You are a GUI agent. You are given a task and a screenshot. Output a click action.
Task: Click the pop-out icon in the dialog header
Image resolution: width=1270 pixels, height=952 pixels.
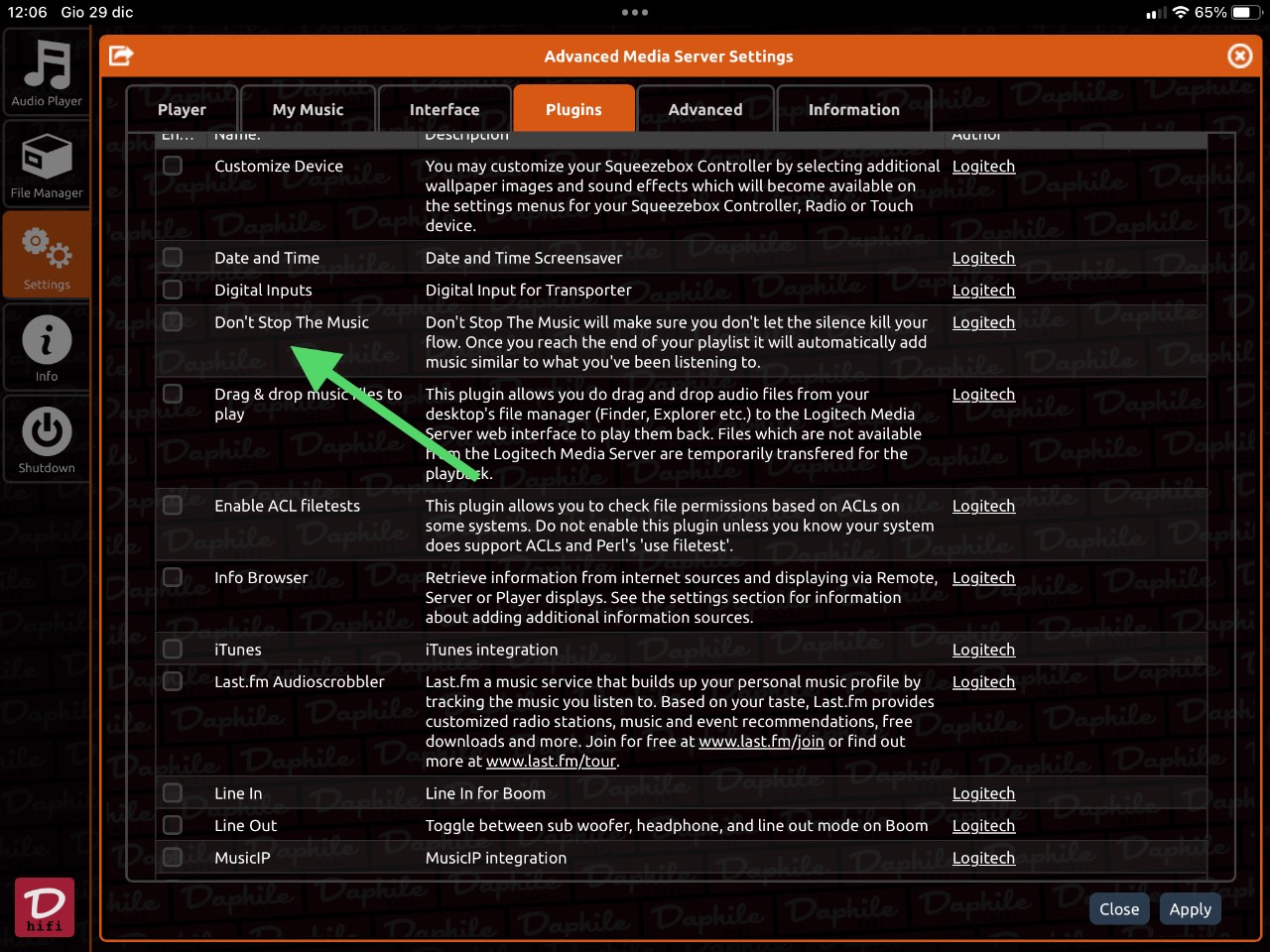click(121, 56)
